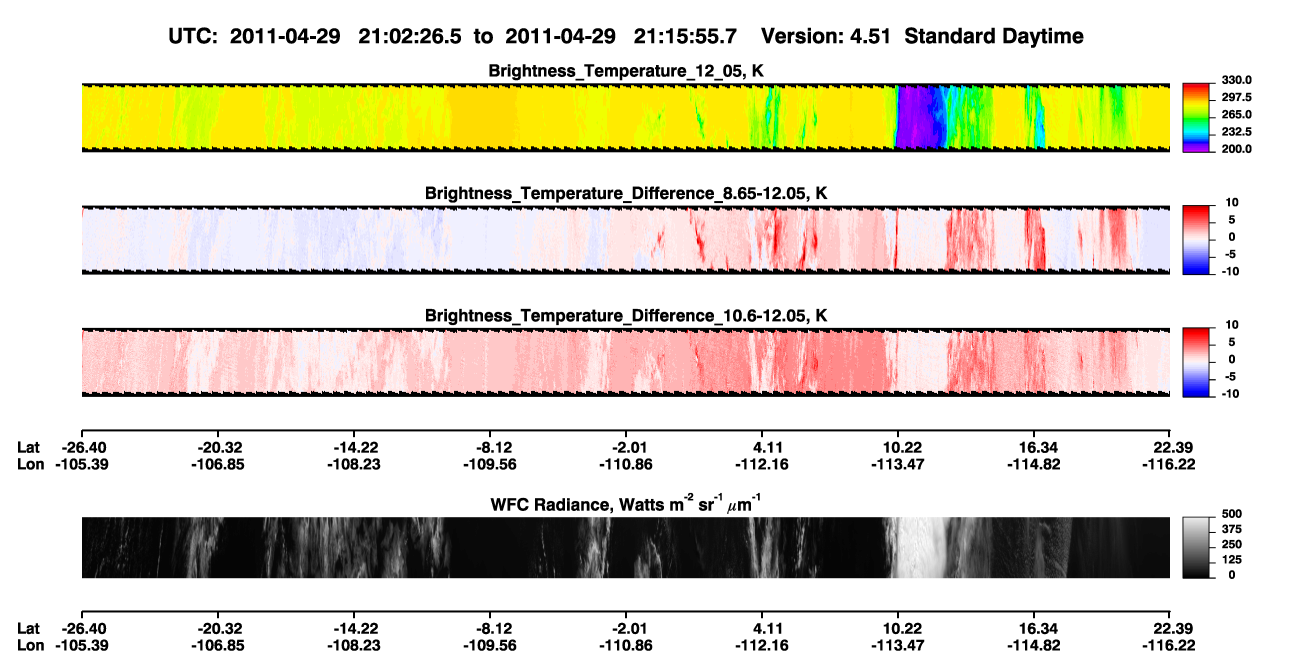
Task: Click the bottom axis 'Lon' row label
Action: click(31, 646)
